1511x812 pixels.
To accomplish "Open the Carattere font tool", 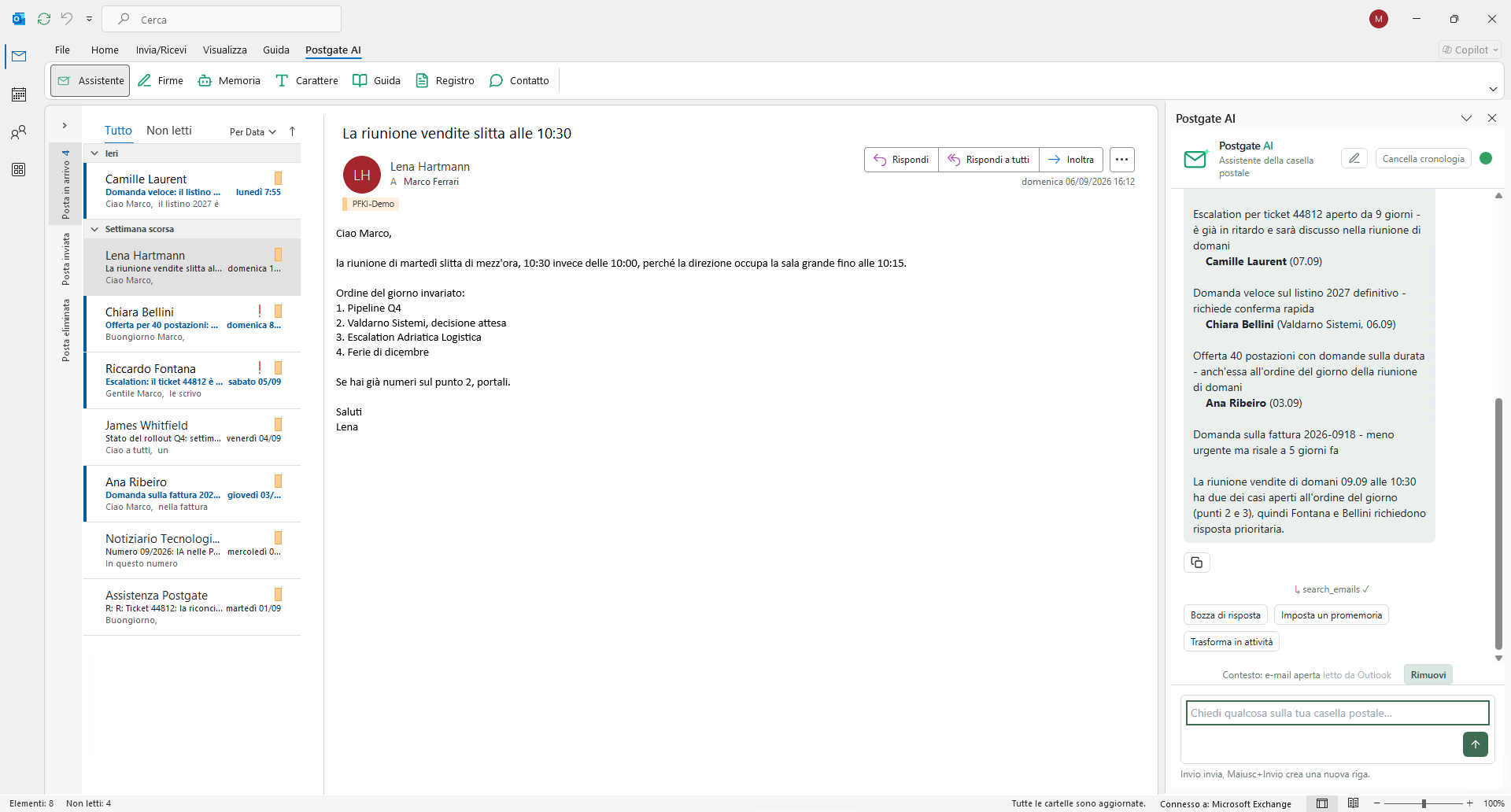I will point(307,80).
